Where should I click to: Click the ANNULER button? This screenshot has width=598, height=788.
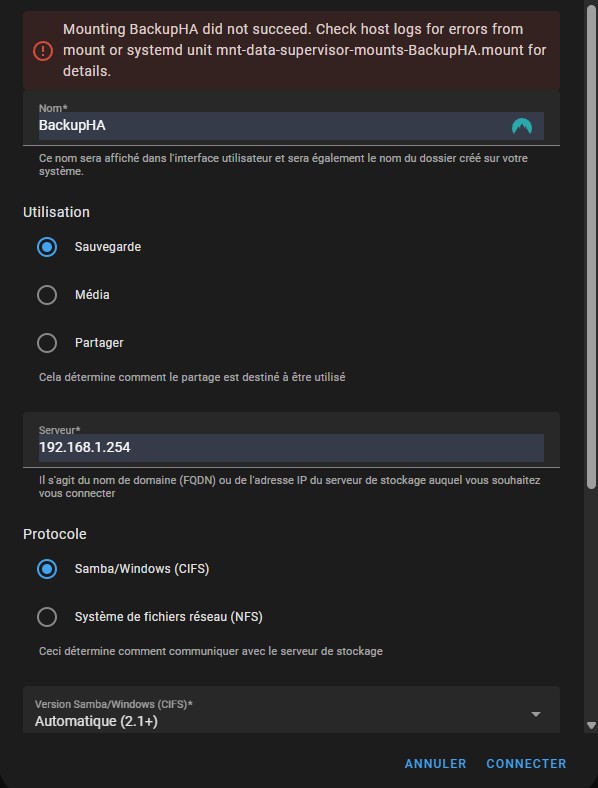pyautogui.click(x=435, y=763)
